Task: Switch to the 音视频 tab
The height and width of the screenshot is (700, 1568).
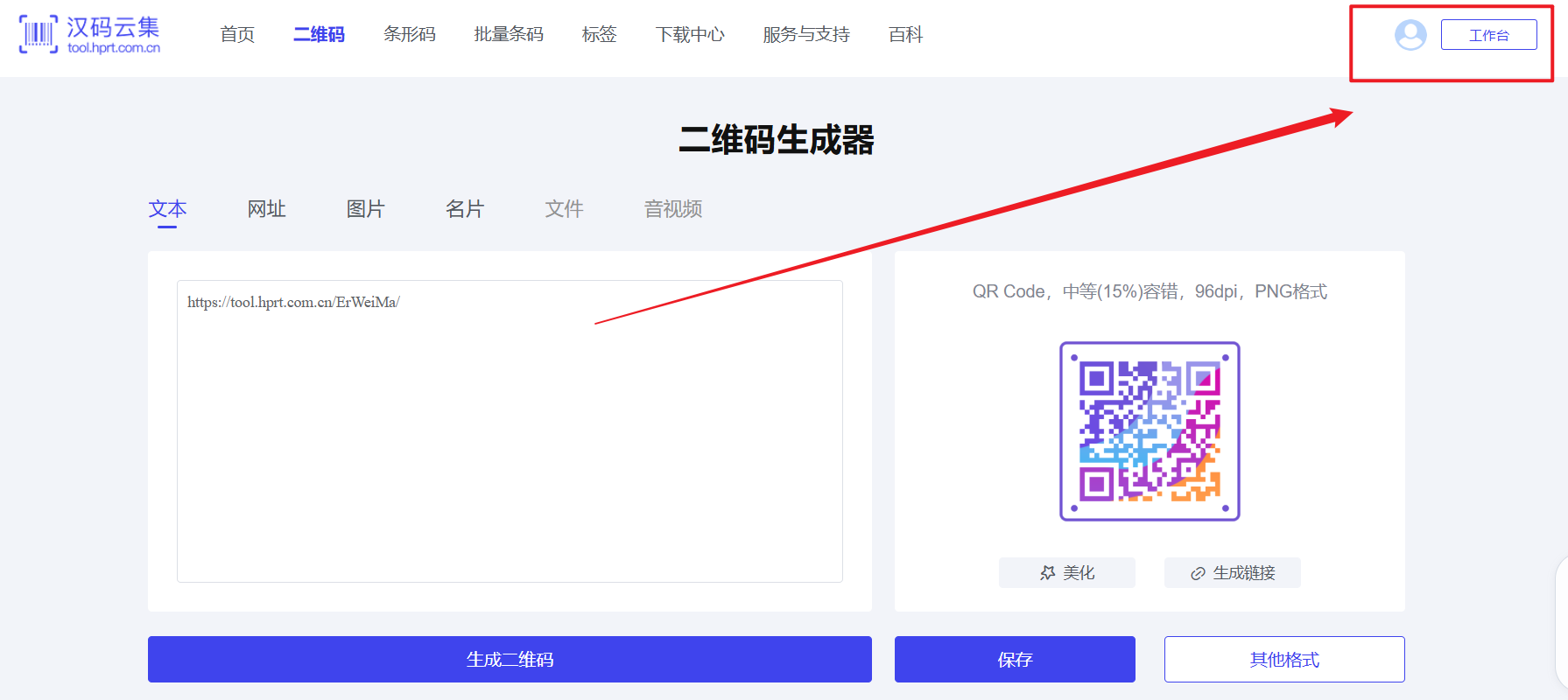Action: click(x=673, y=209)
